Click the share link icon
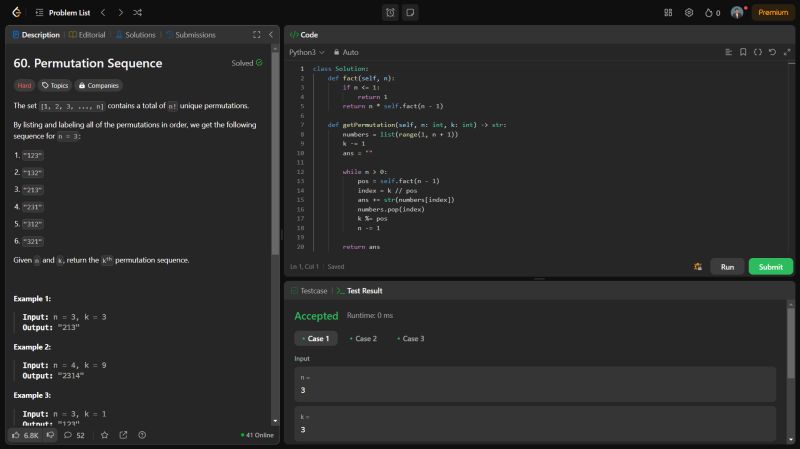Viewport: 800px width, 449px height. coord(123,435)
